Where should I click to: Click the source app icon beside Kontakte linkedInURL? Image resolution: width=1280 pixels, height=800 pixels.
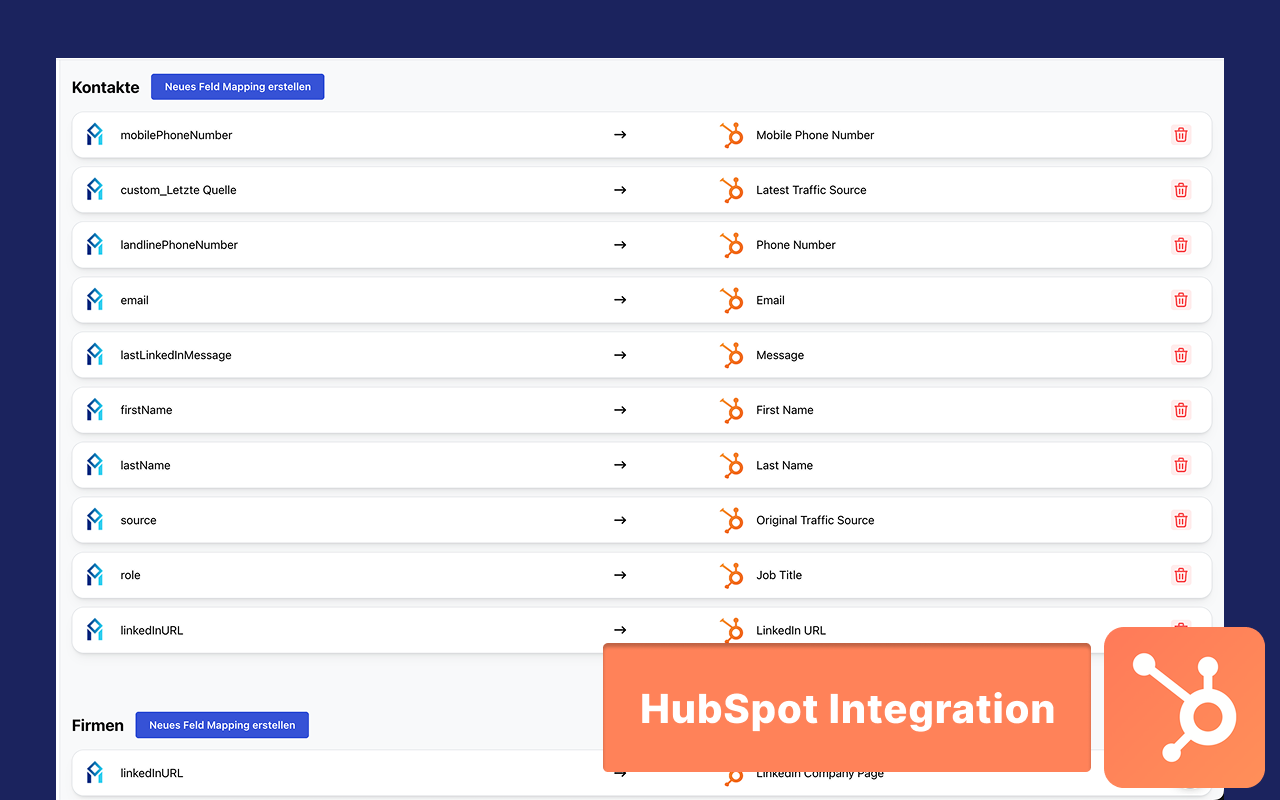pos(95,630)
